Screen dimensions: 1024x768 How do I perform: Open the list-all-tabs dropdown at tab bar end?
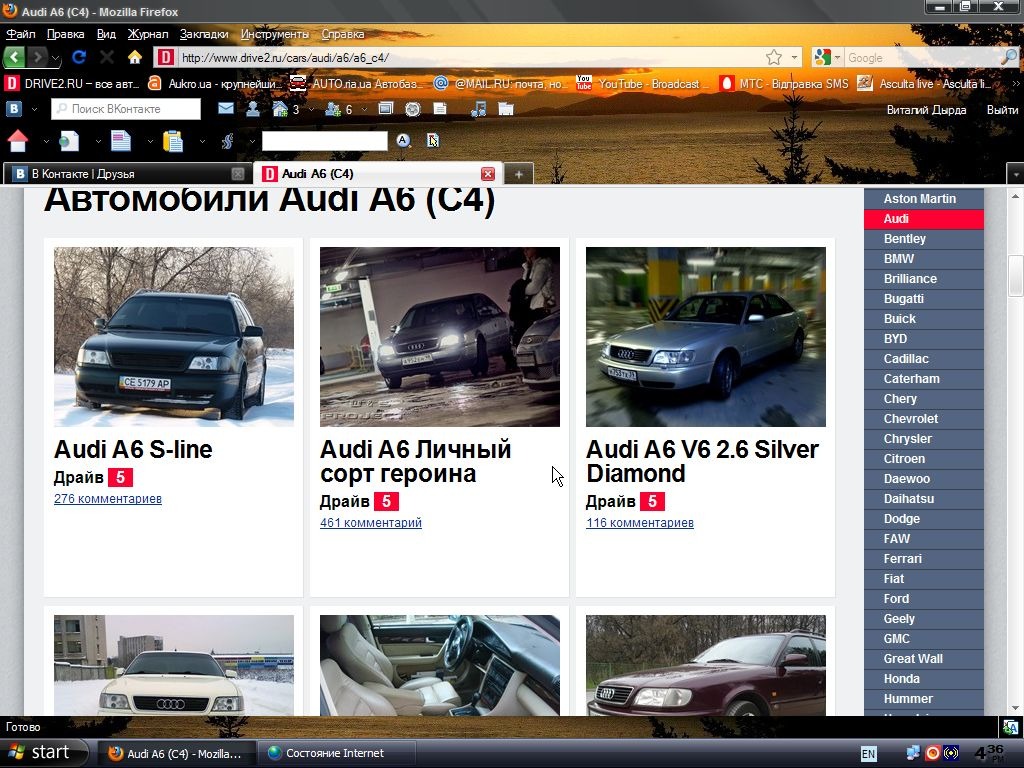[1016, 174]
